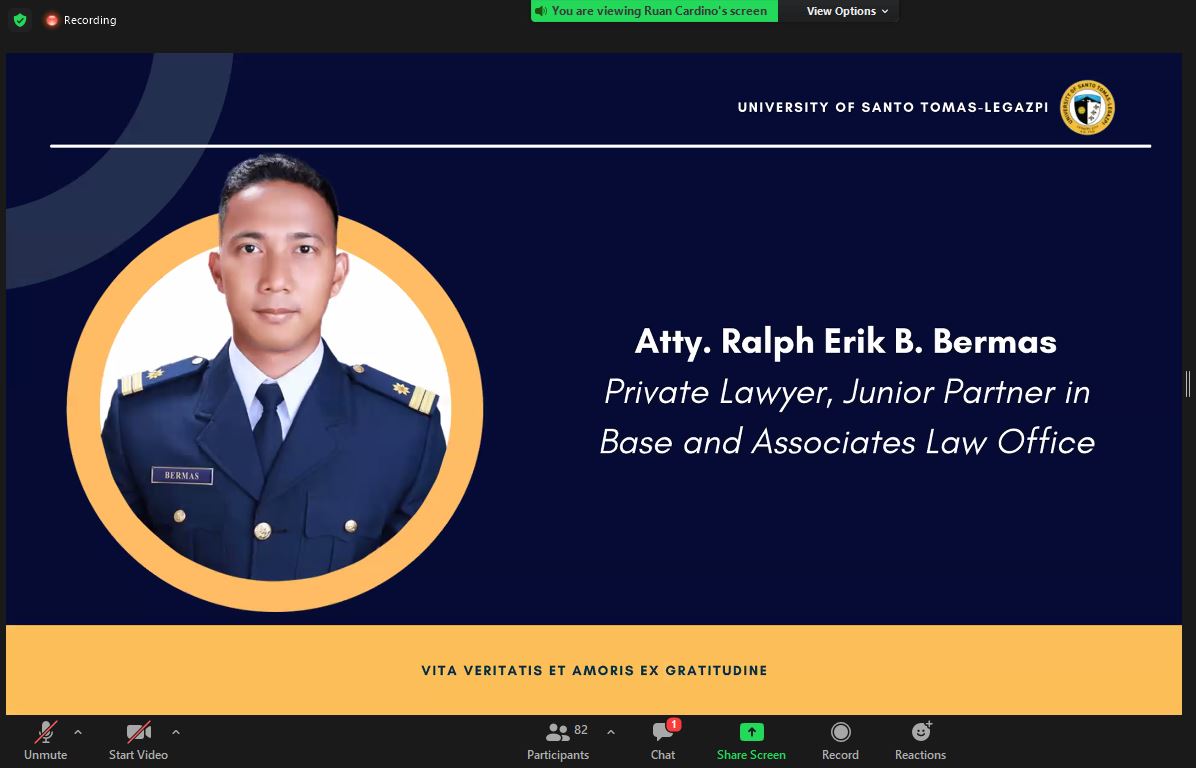Turn on camera with Start Video
The width and height of the screenshot is (1196, 768).
click(x=138, y=741)
